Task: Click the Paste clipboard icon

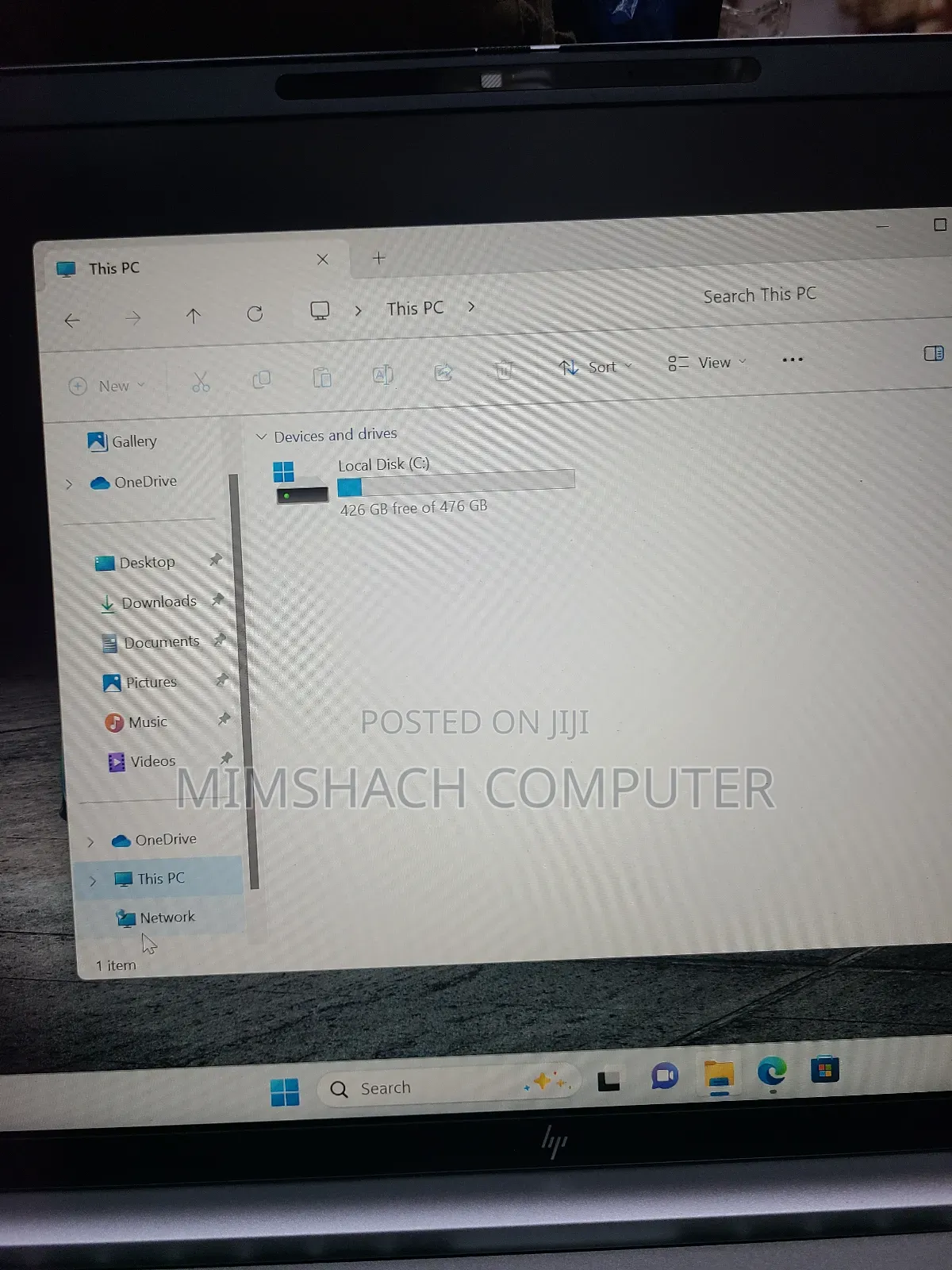Action: (x=322, y=377)
